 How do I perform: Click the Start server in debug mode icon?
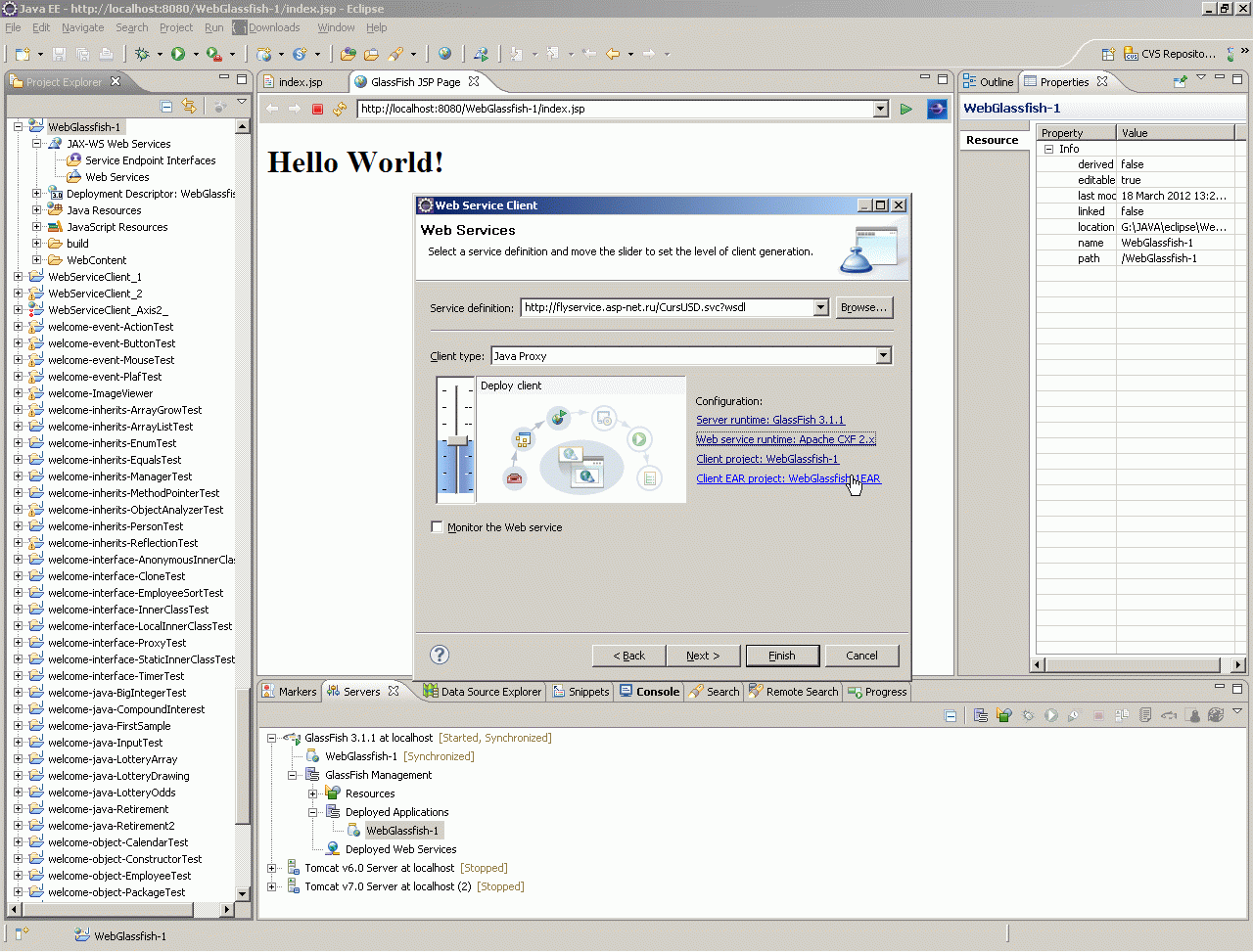coord(1028,716)
